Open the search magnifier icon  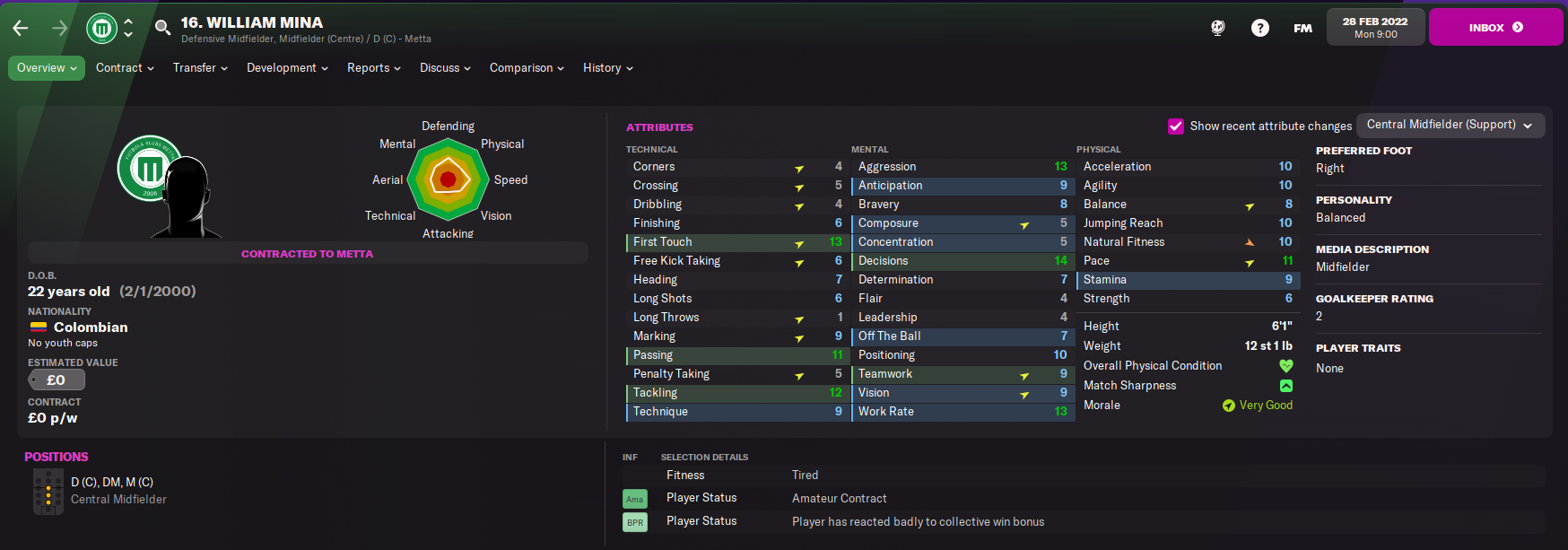tap(162, 28)
